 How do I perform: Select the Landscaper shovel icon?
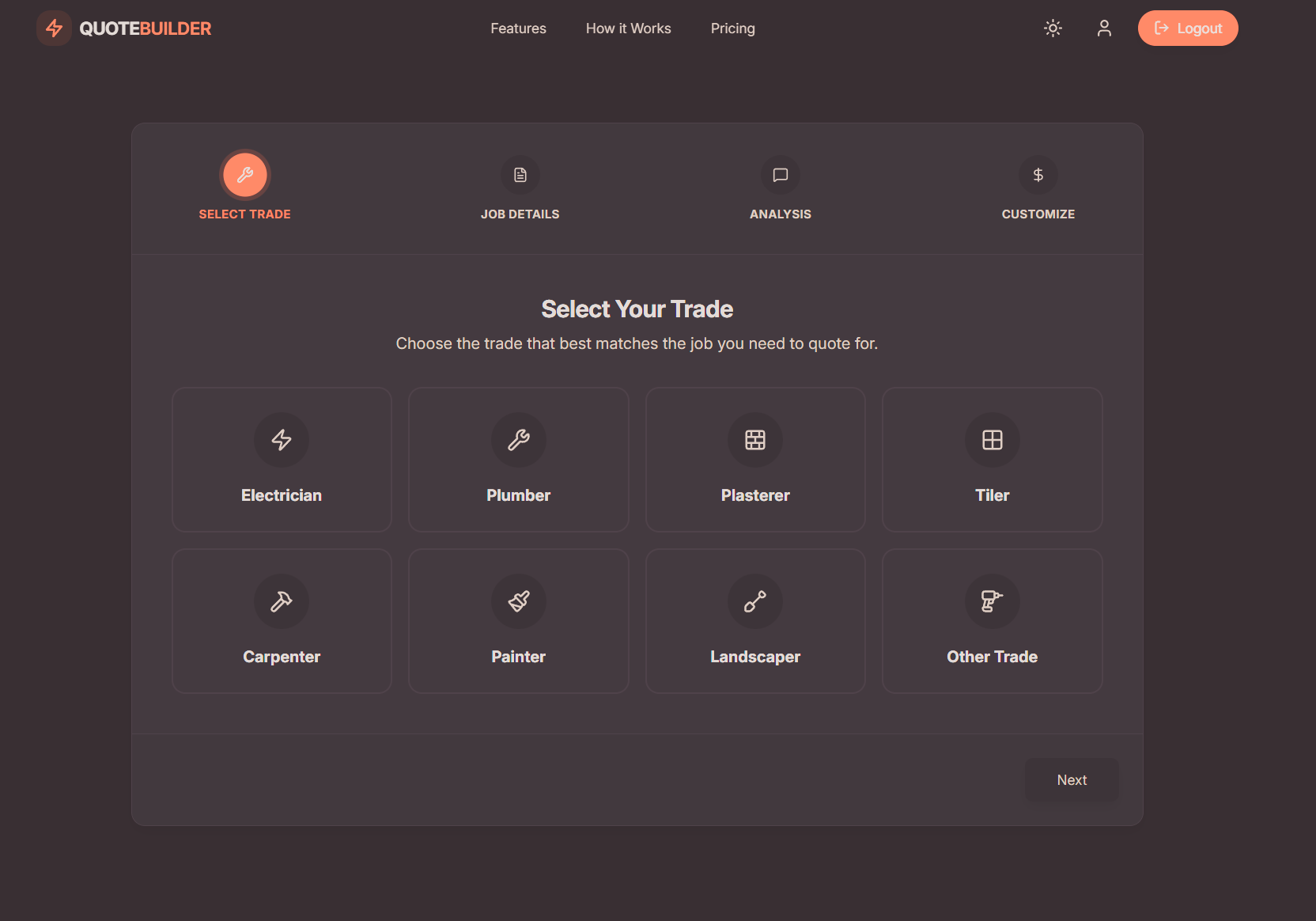point(755,601)
